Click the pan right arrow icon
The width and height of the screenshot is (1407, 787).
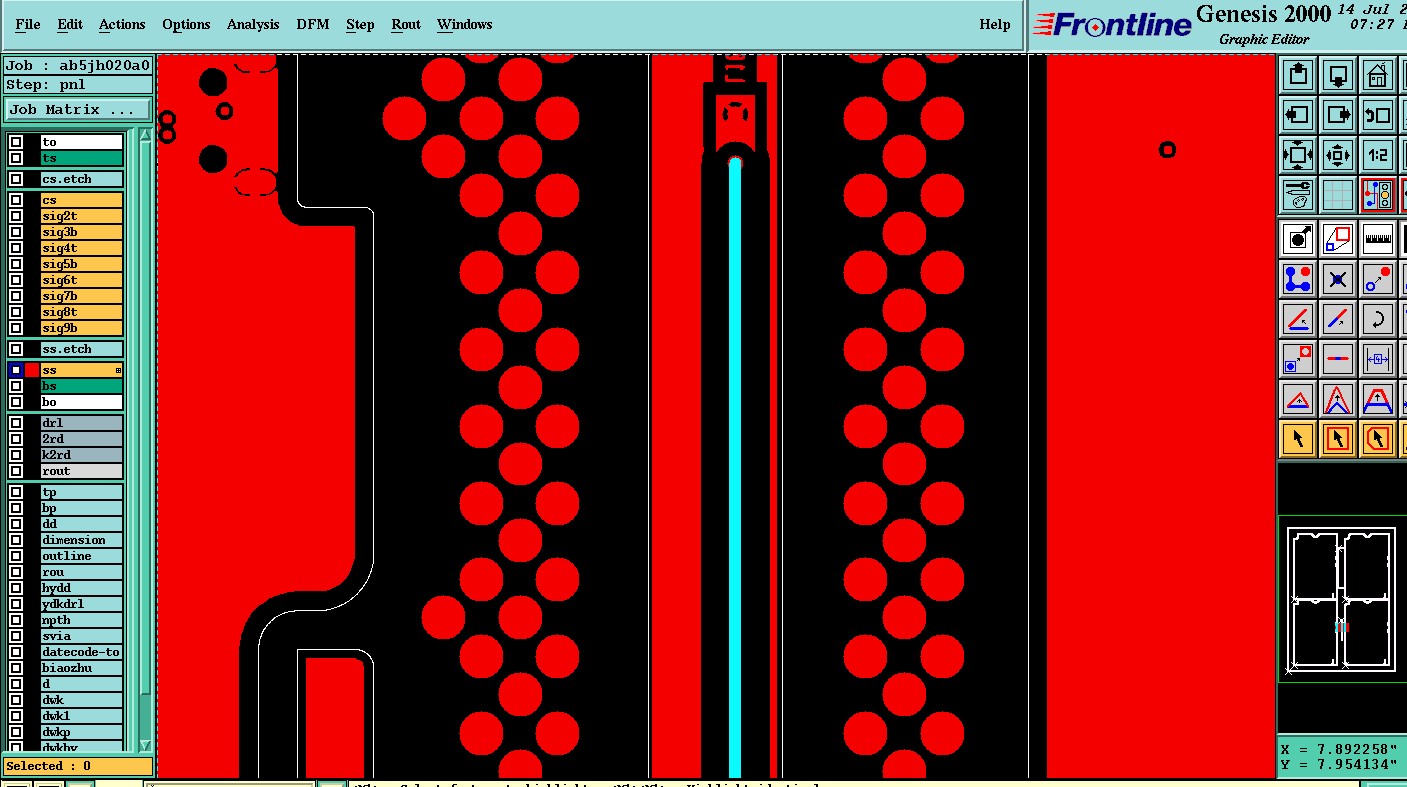tap(1338, 115)
